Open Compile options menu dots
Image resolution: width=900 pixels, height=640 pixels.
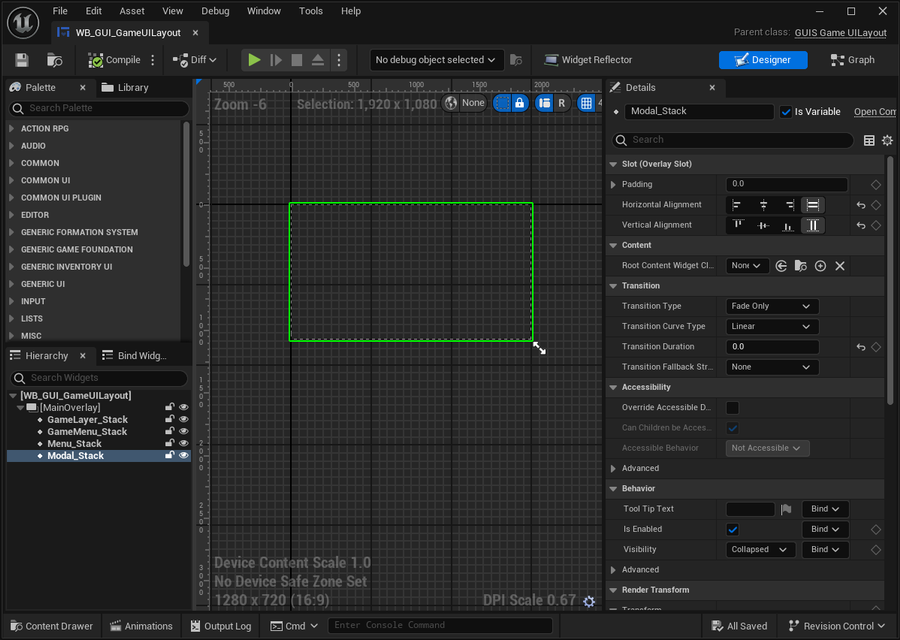pos(153,60)
